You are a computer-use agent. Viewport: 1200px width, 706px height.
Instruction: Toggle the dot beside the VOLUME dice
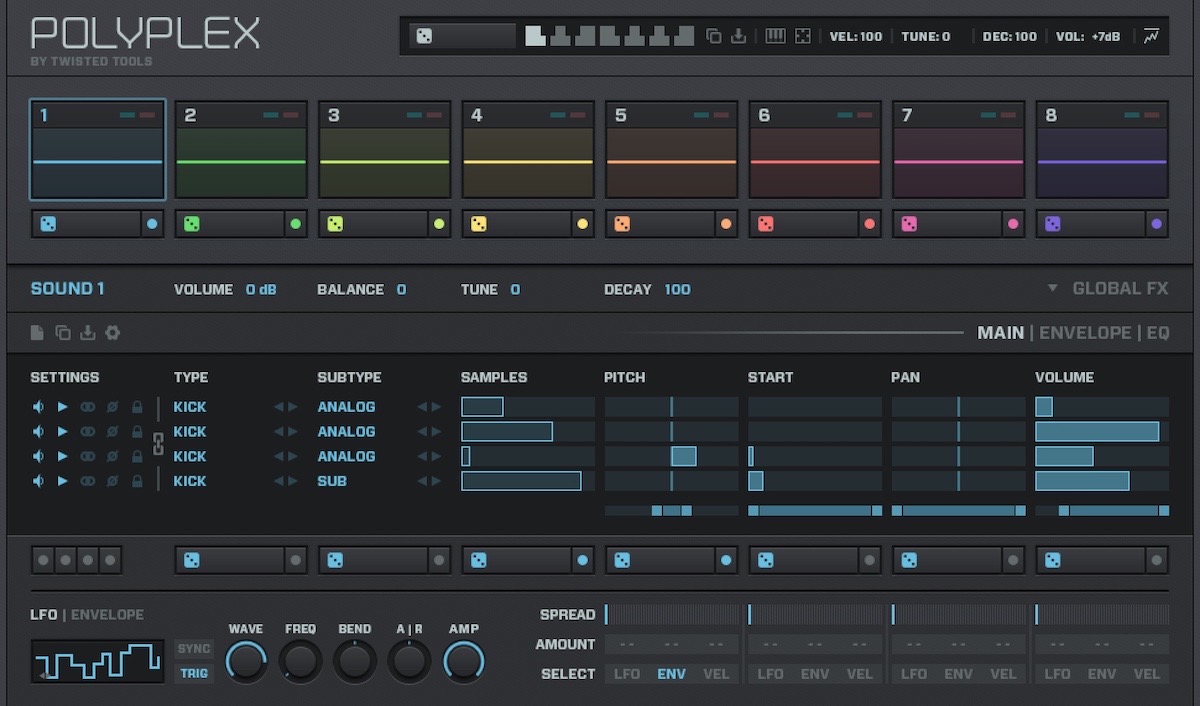pos(1157,560)
